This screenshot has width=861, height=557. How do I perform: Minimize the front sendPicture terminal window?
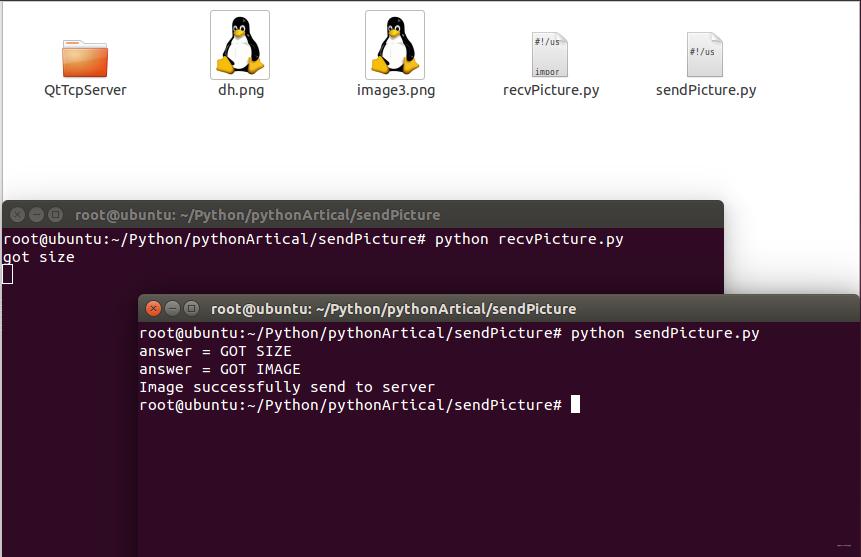point(172,309)
